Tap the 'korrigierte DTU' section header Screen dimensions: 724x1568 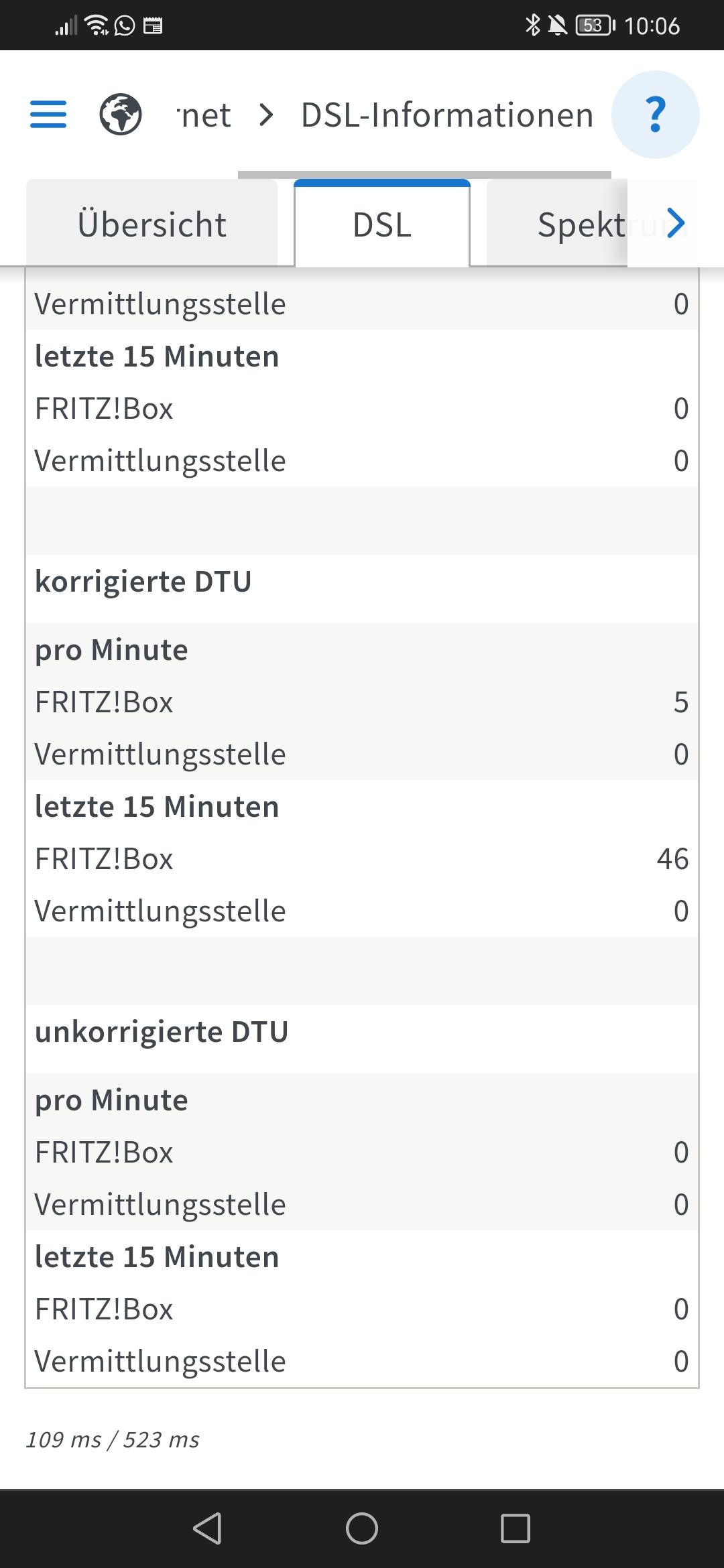pos(143,582)
